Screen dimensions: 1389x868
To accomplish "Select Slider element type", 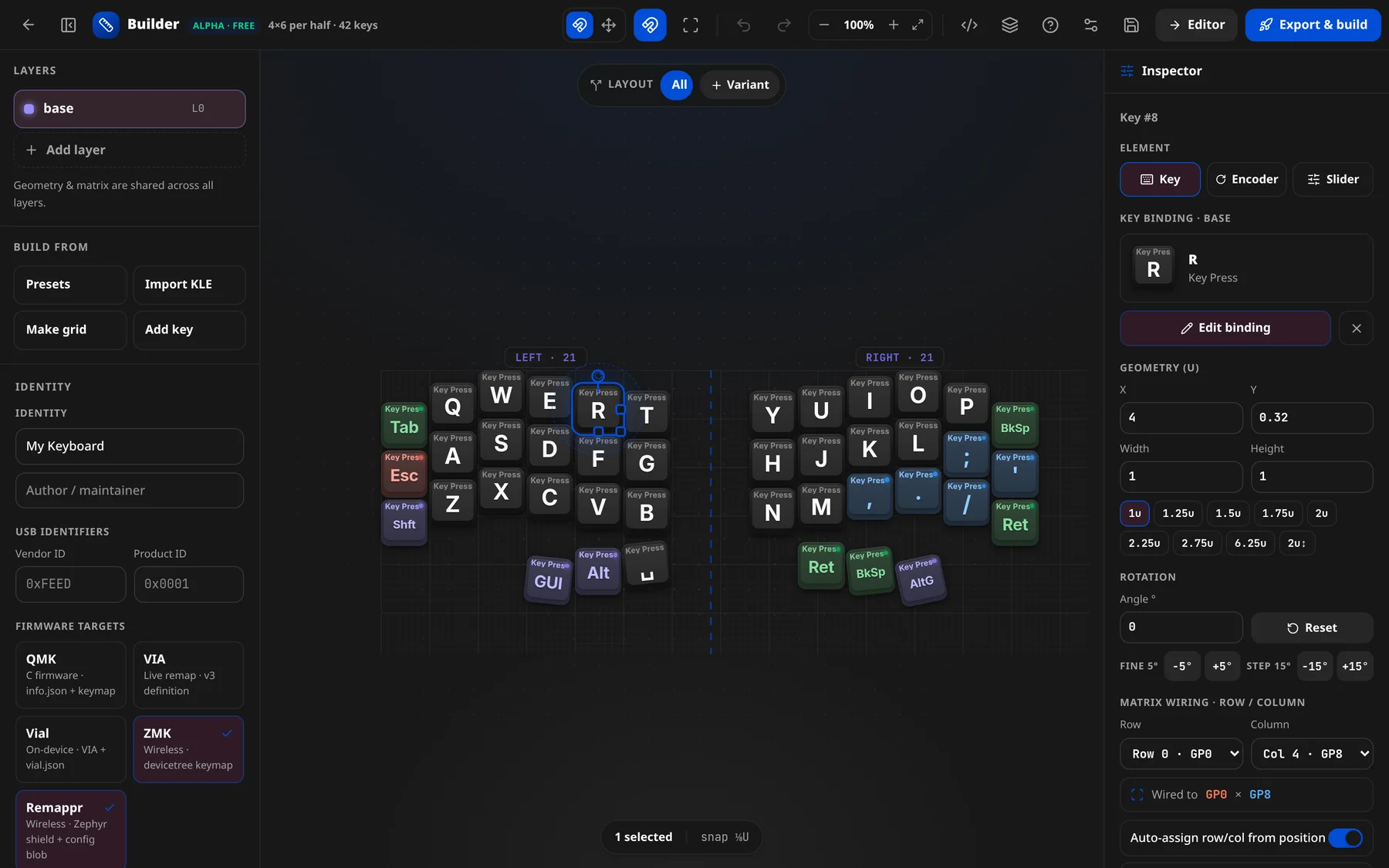I will pyautogui.click(x=1333, y=180).
